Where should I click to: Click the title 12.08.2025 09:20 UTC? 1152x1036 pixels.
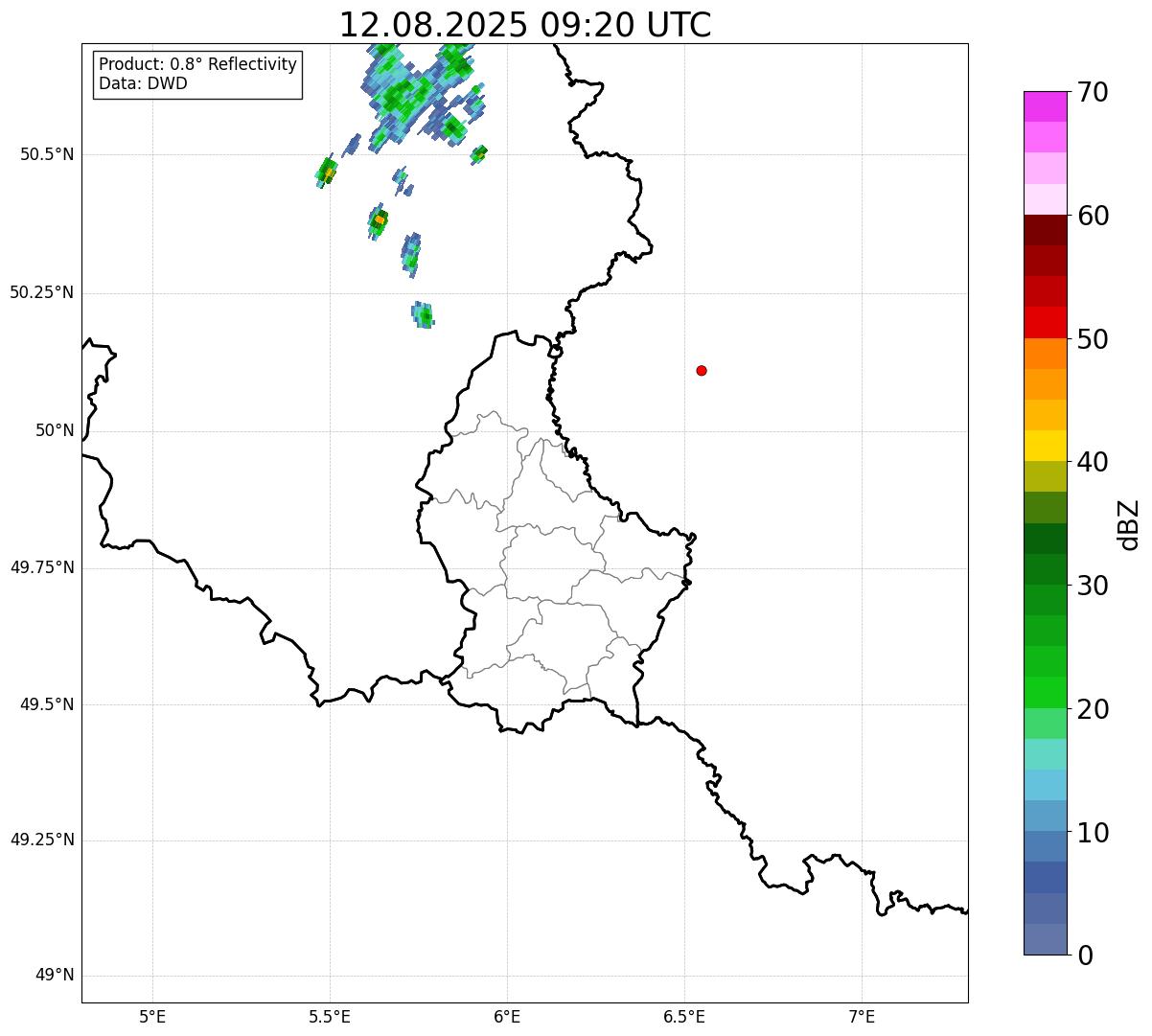click(525, 25)
